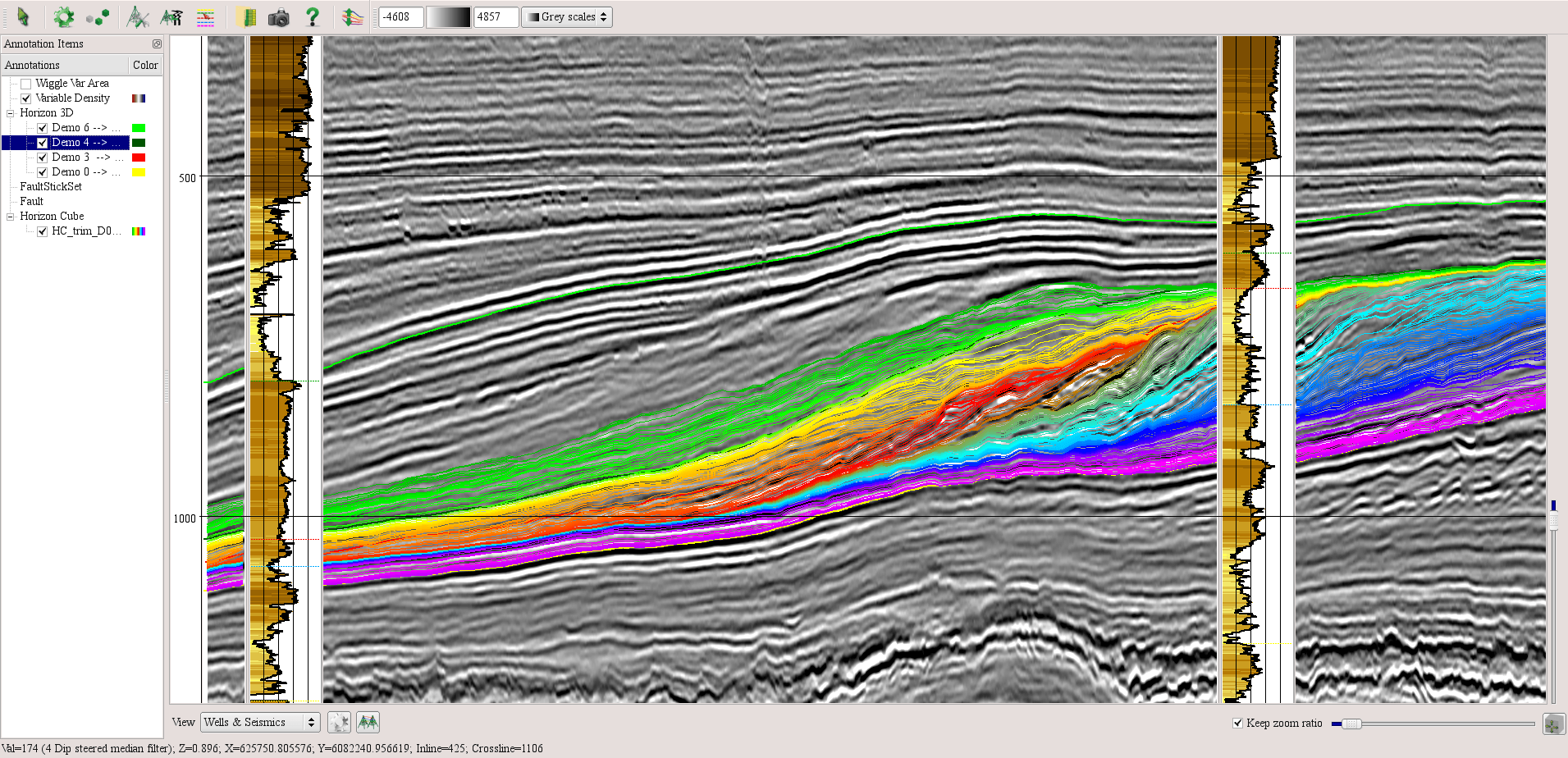Viewport: 1568px width, 758px height.
Task: Open the green gear settings icon
Action: click(x=63, y=16)
